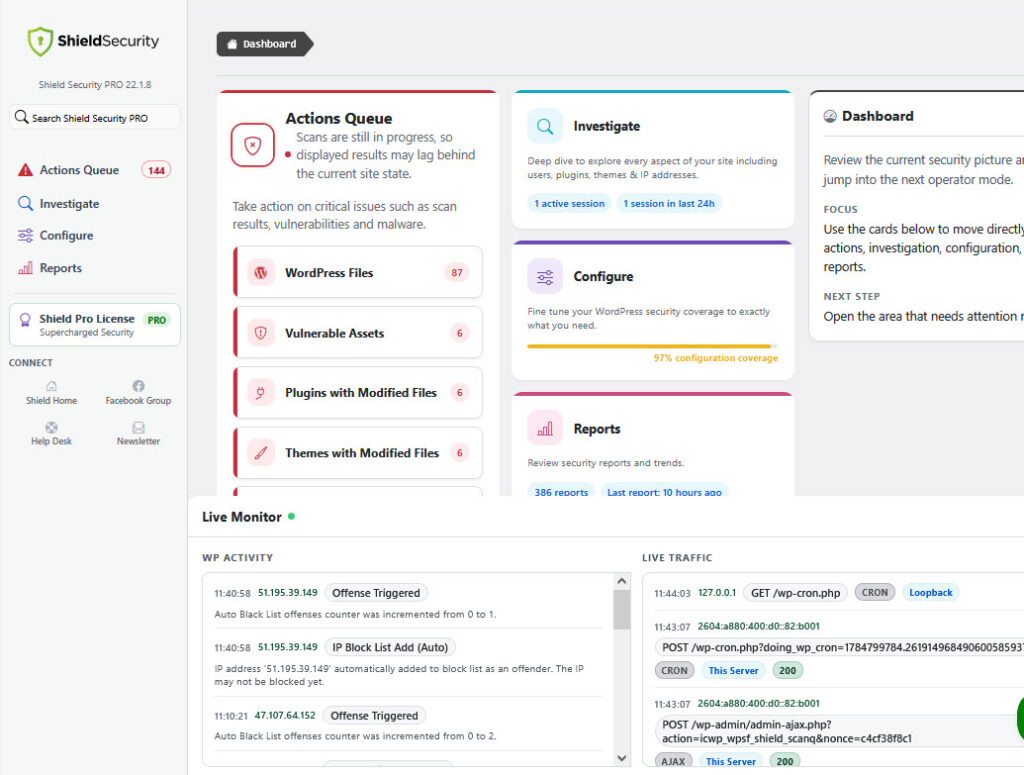Click the GET /wp-cron.php request tag
Screen dimensions: 1024x775
(x=795, y=592)
